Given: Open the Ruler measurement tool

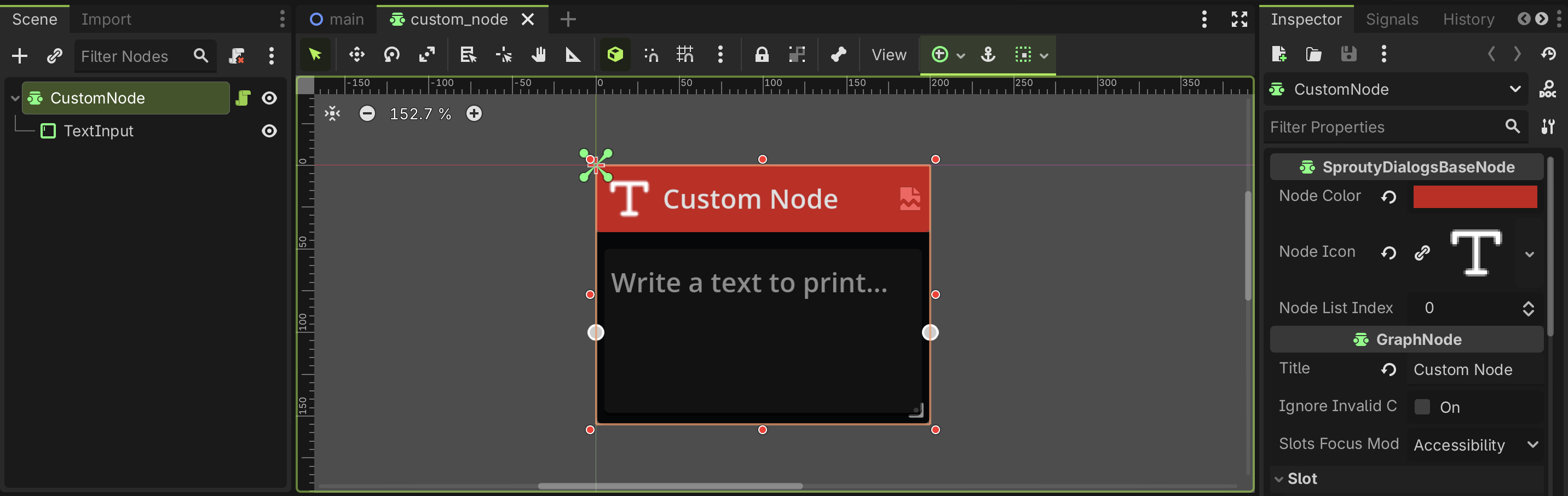Looking at the screenshot, I should click(573, 55).
